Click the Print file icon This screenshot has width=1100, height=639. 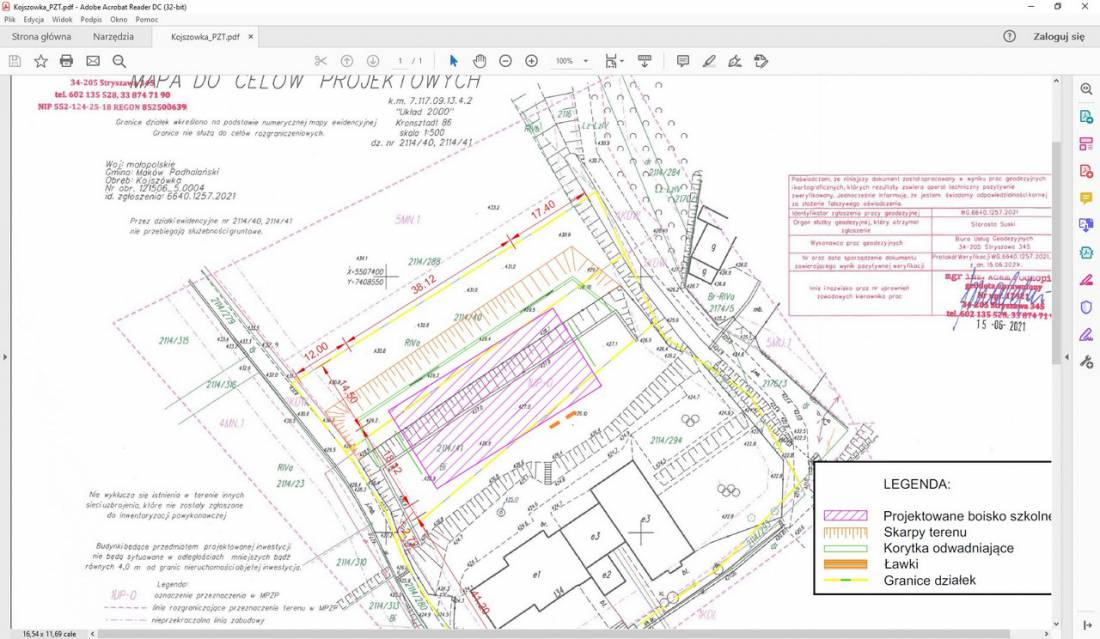[x=67, y=61]
